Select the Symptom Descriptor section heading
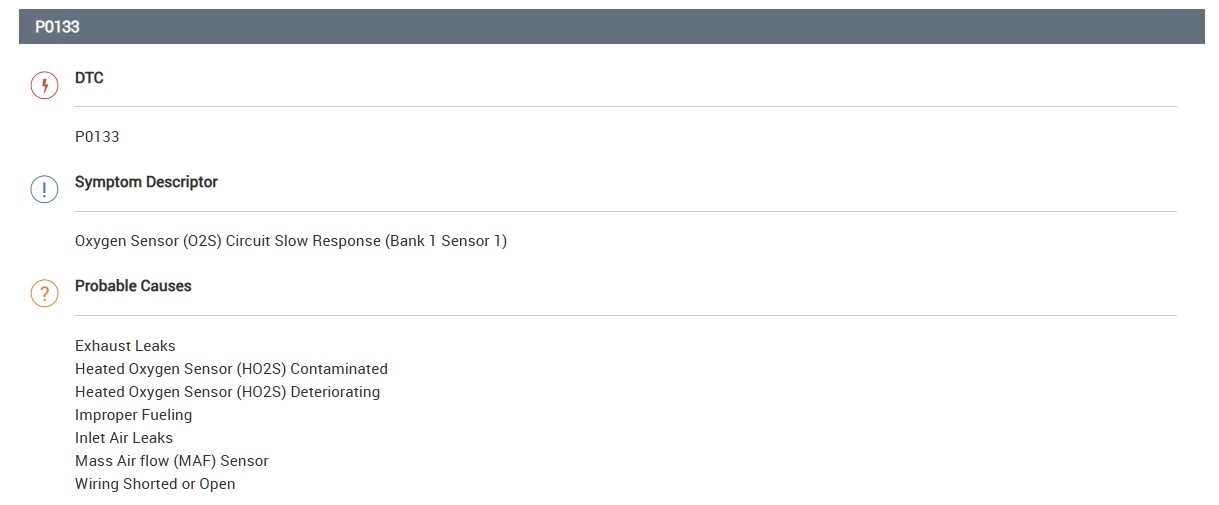1219x505 pixels. click(146, 182)
